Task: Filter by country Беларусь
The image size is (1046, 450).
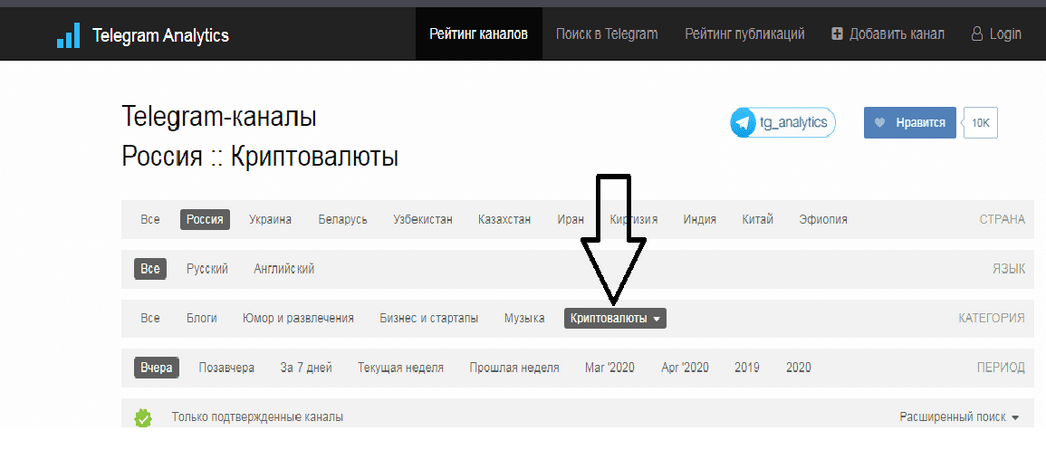Action: coord(343,219)
